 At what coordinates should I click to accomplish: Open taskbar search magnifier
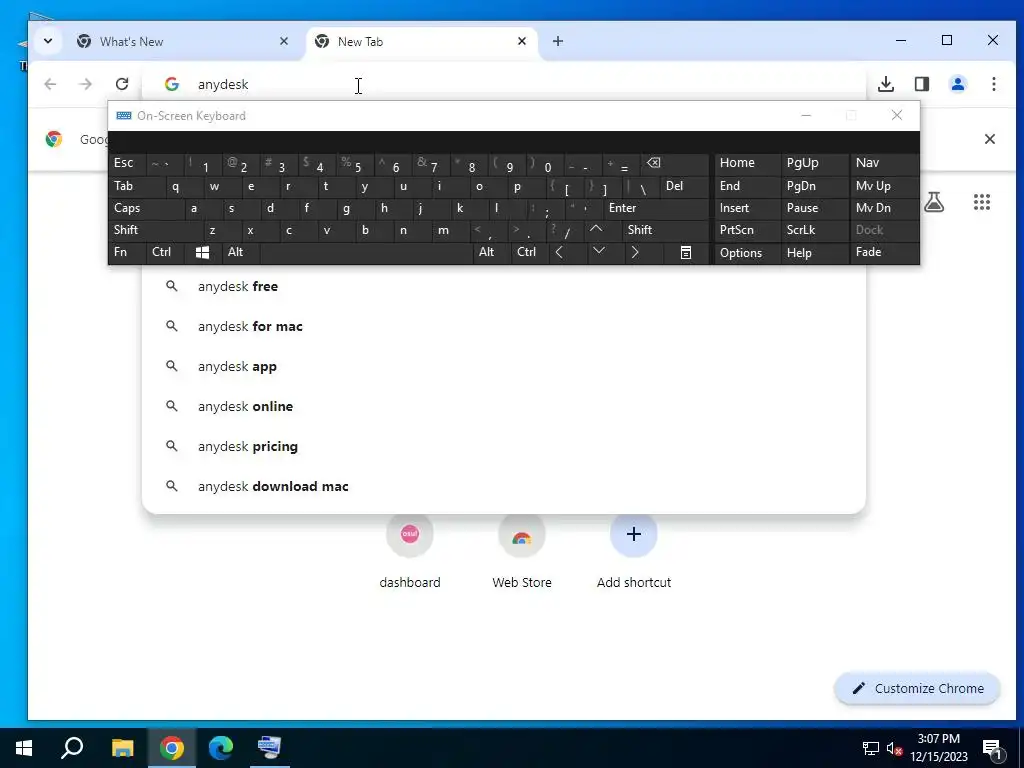[72, 748]
